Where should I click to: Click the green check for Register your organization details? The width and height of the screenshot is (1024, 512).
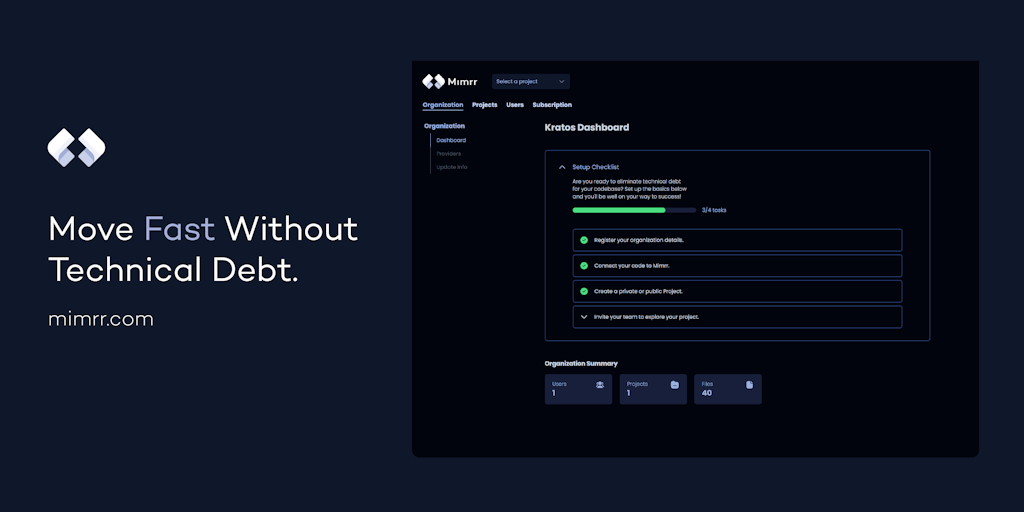pos(584,240)
